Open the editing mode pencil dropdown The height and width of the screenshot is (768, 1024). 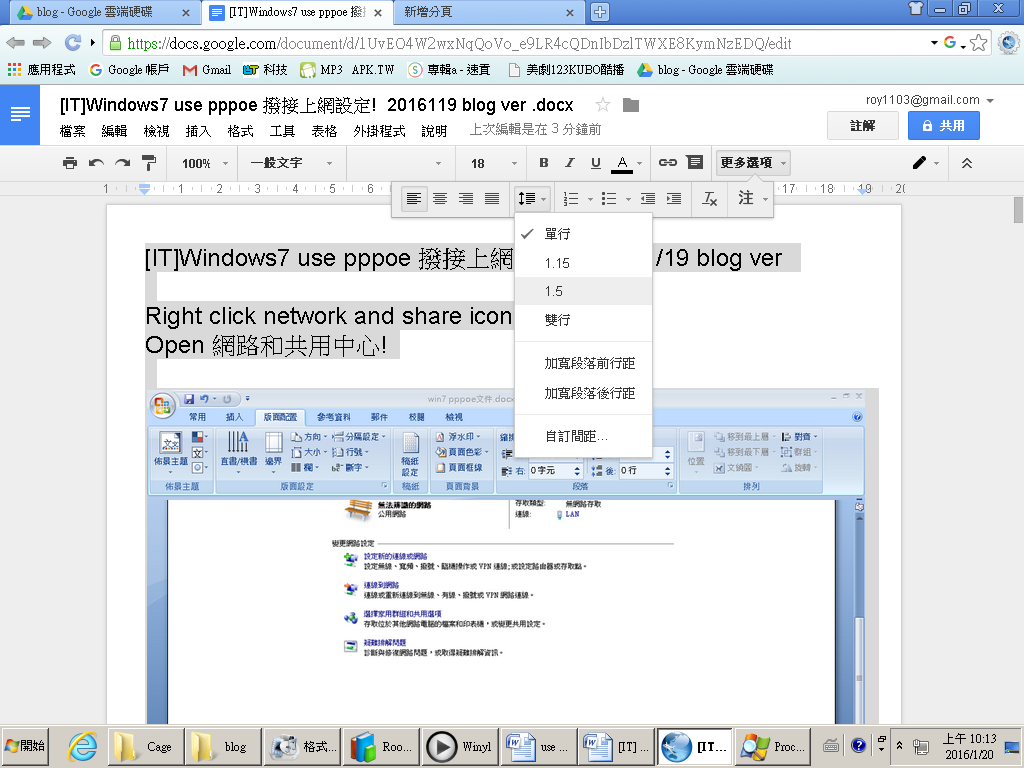click(925, 163)
